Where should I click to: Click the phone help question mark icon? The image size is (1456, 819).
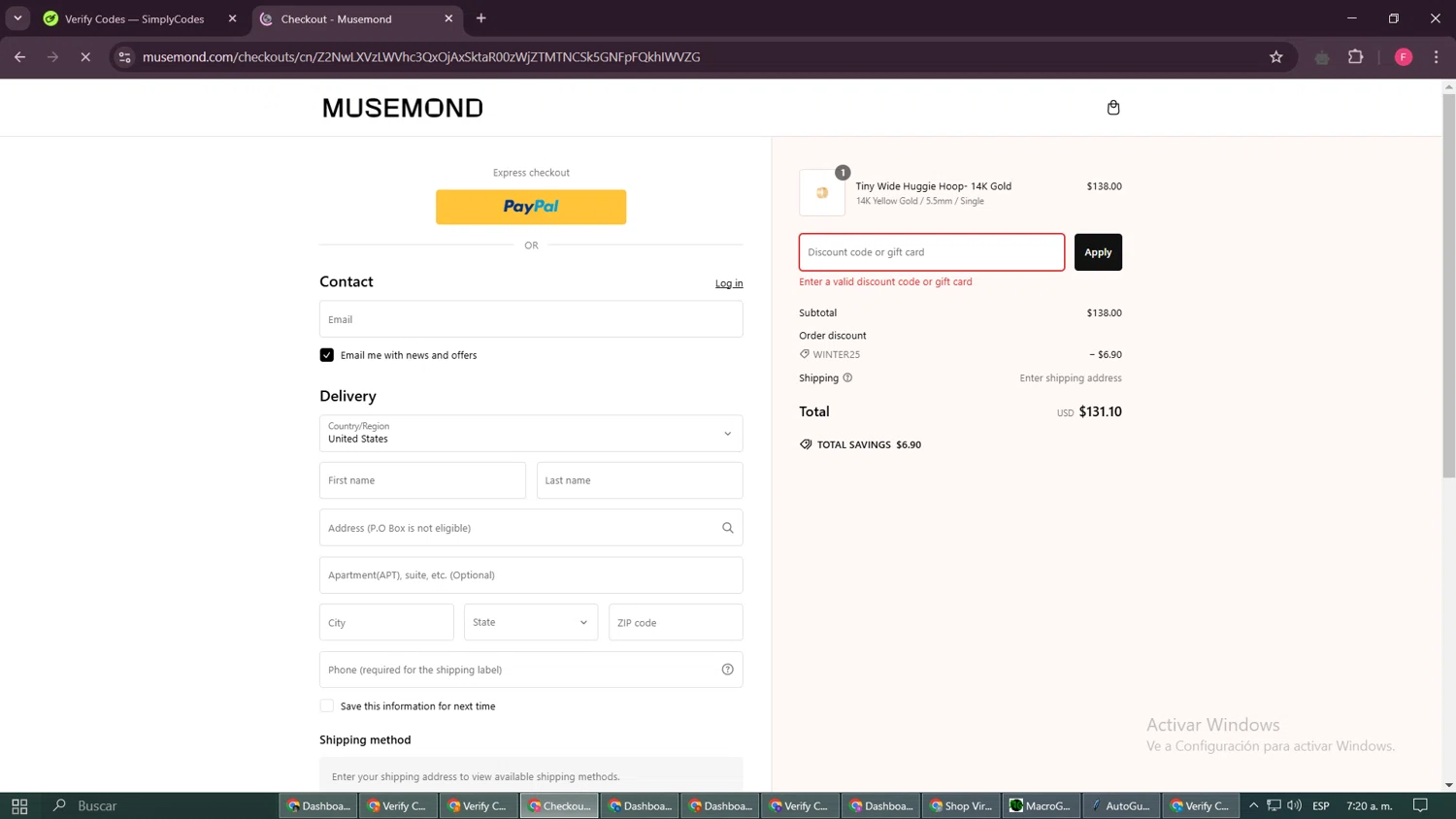728,670
